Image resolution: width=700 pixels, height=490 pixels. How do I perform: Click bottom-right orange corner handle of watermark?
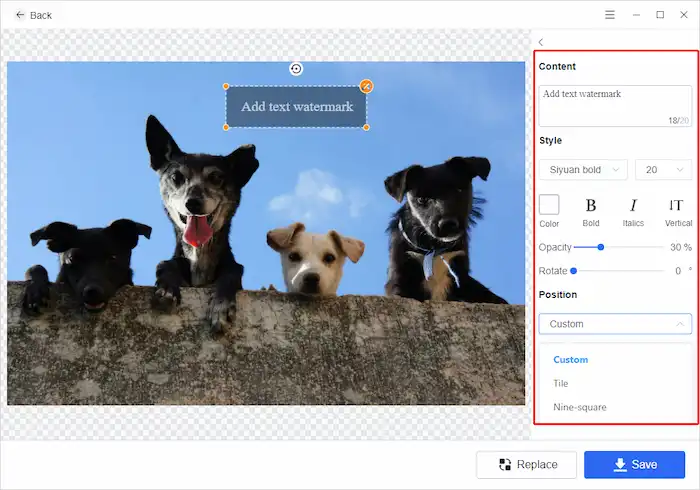tap(367, 128)
